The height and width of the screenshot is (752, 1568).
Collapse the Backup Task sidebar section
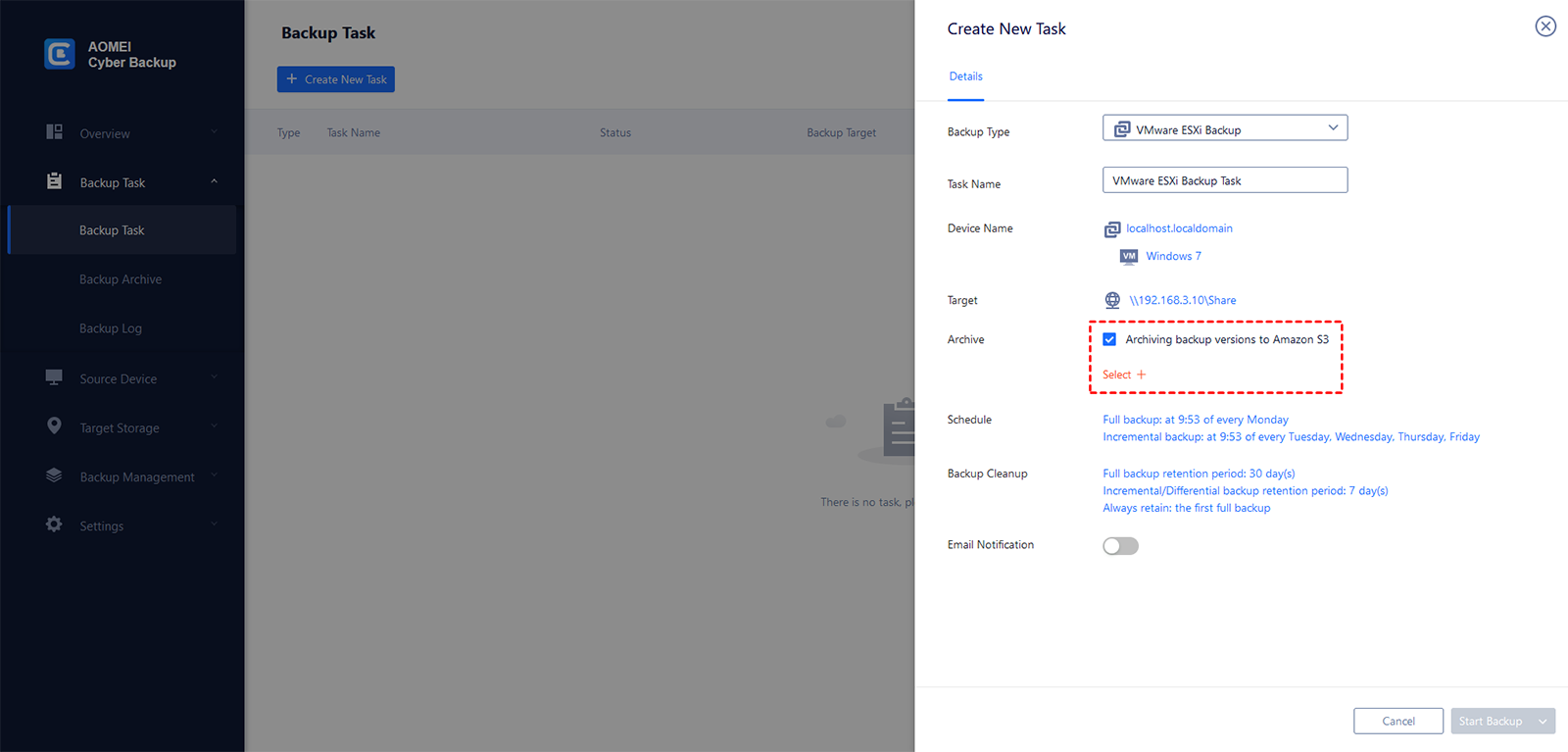click(x=214, y=181)
